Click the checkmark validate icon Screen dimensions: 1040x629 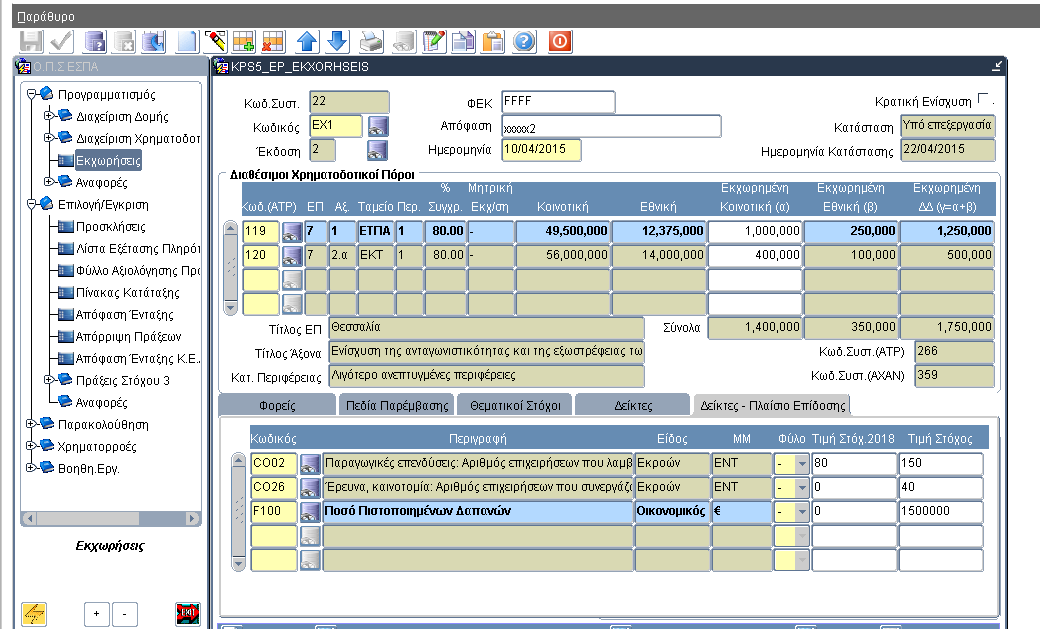pyautogui.click(x=62, y=41)
